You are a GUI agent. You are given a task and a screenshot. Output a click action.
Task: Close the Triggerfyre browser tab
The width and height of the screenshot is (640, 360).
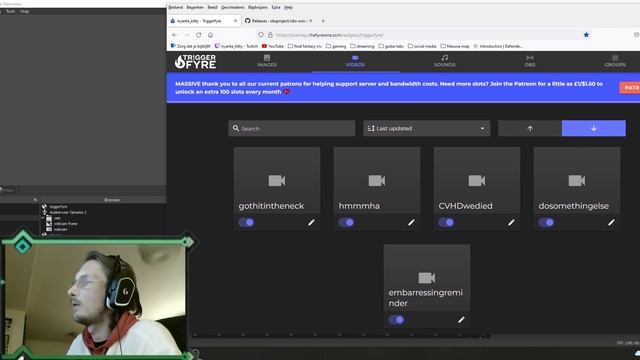pos(236,21)
